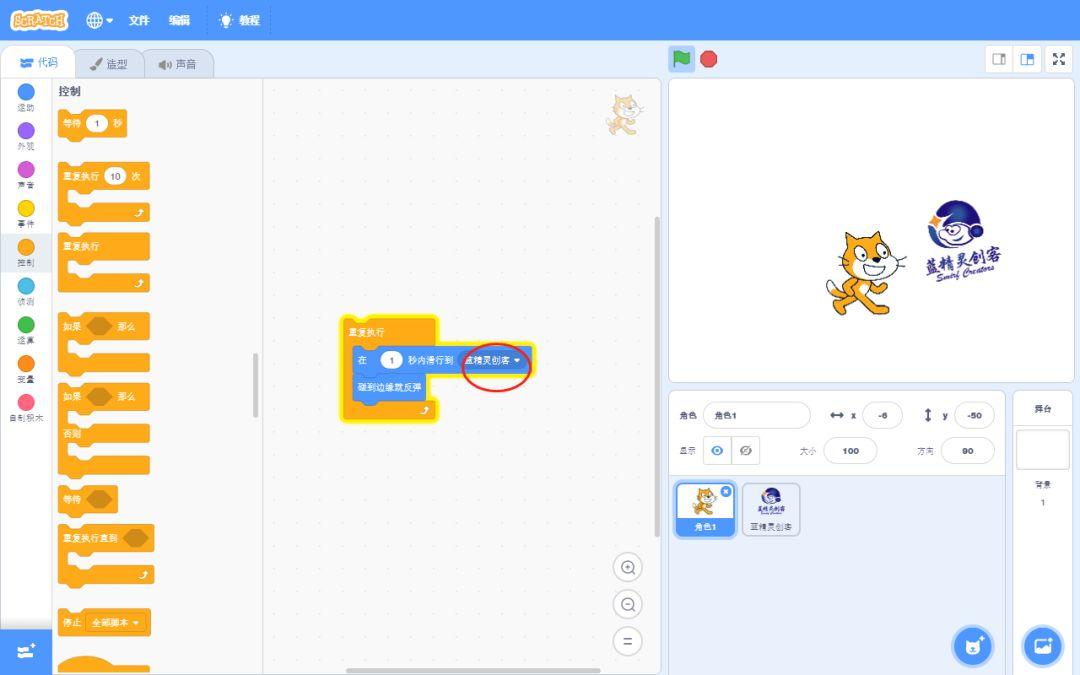Viewport: 1080px width, 675px height.
Task: Switch to large stage layout
Action: click(1027, 59)
